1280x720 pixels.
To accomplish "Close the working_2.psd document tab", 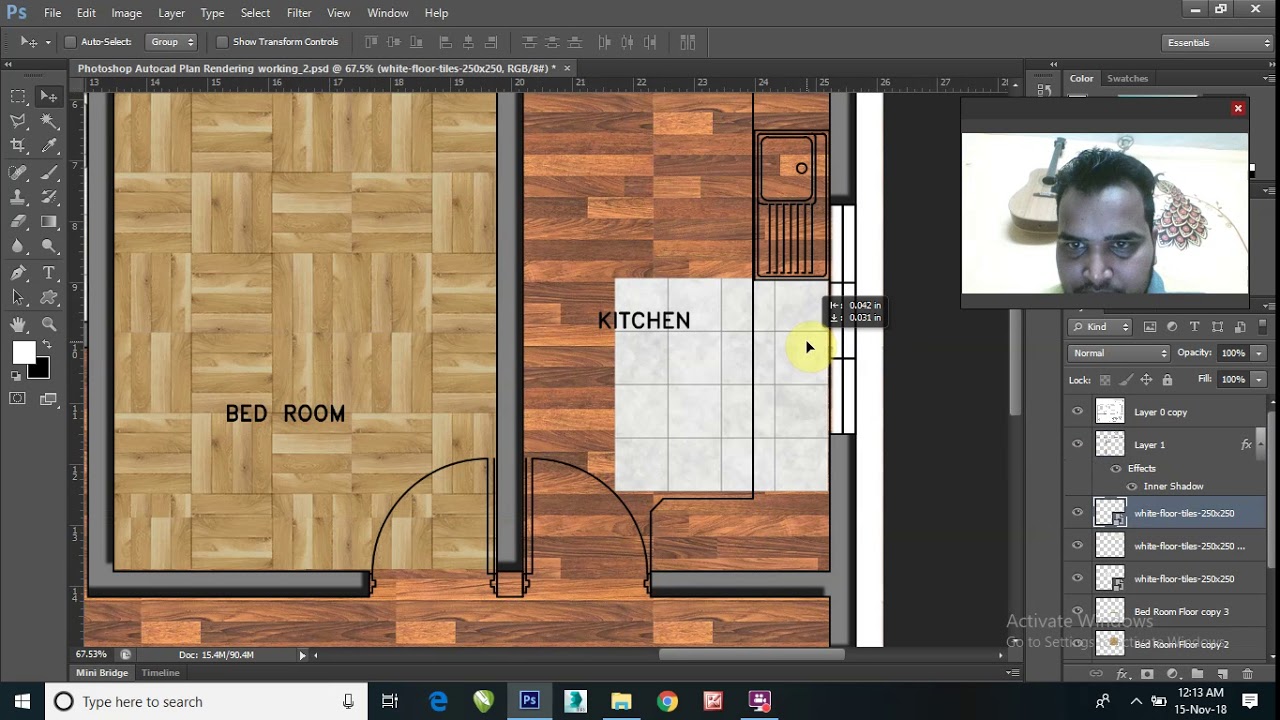I will tap(567, 68).
